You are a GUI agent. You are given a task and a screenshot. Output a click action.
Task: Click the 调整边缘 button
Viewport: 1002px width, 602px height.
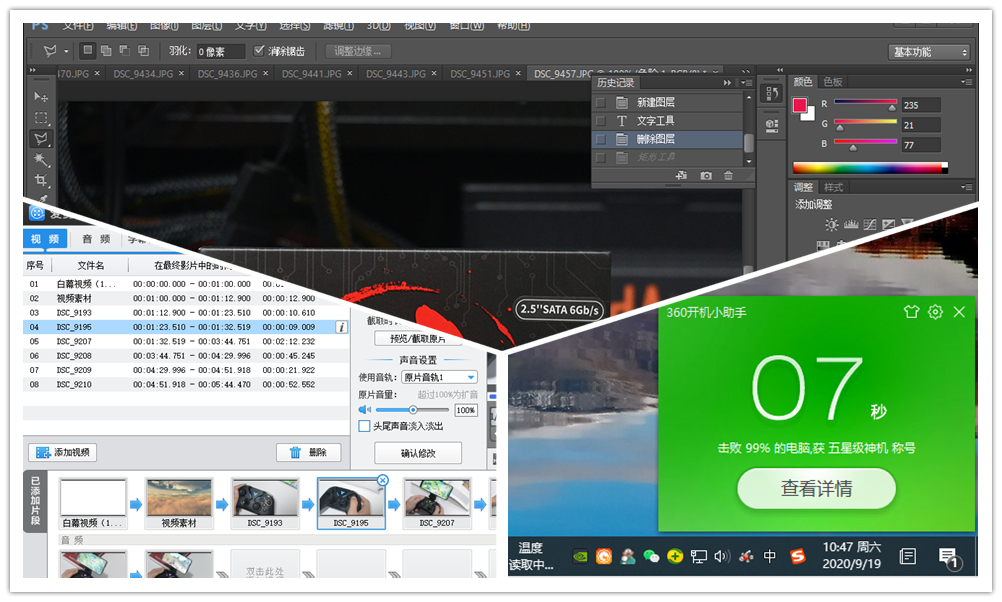coord(358,51)
